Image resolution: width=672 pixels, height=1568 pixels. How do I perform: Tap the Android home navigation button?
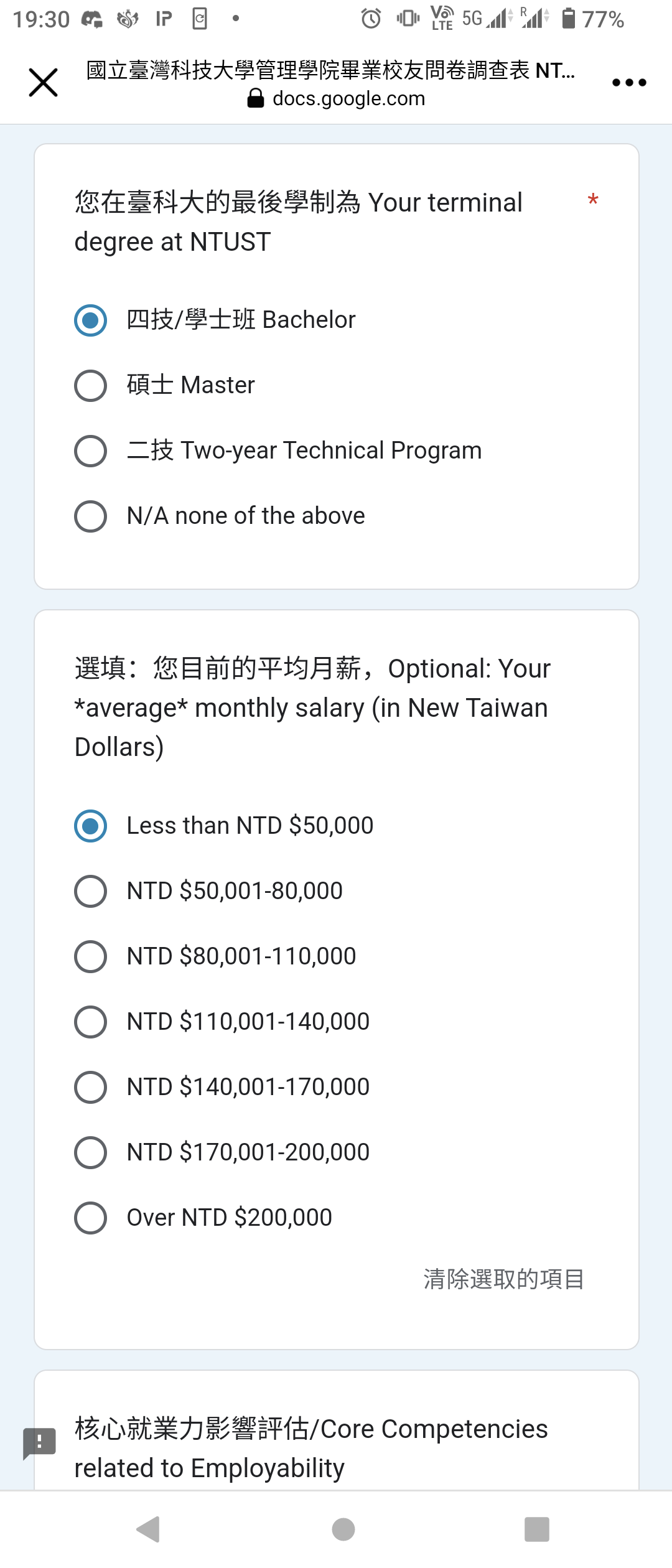tap(343, 1529)
